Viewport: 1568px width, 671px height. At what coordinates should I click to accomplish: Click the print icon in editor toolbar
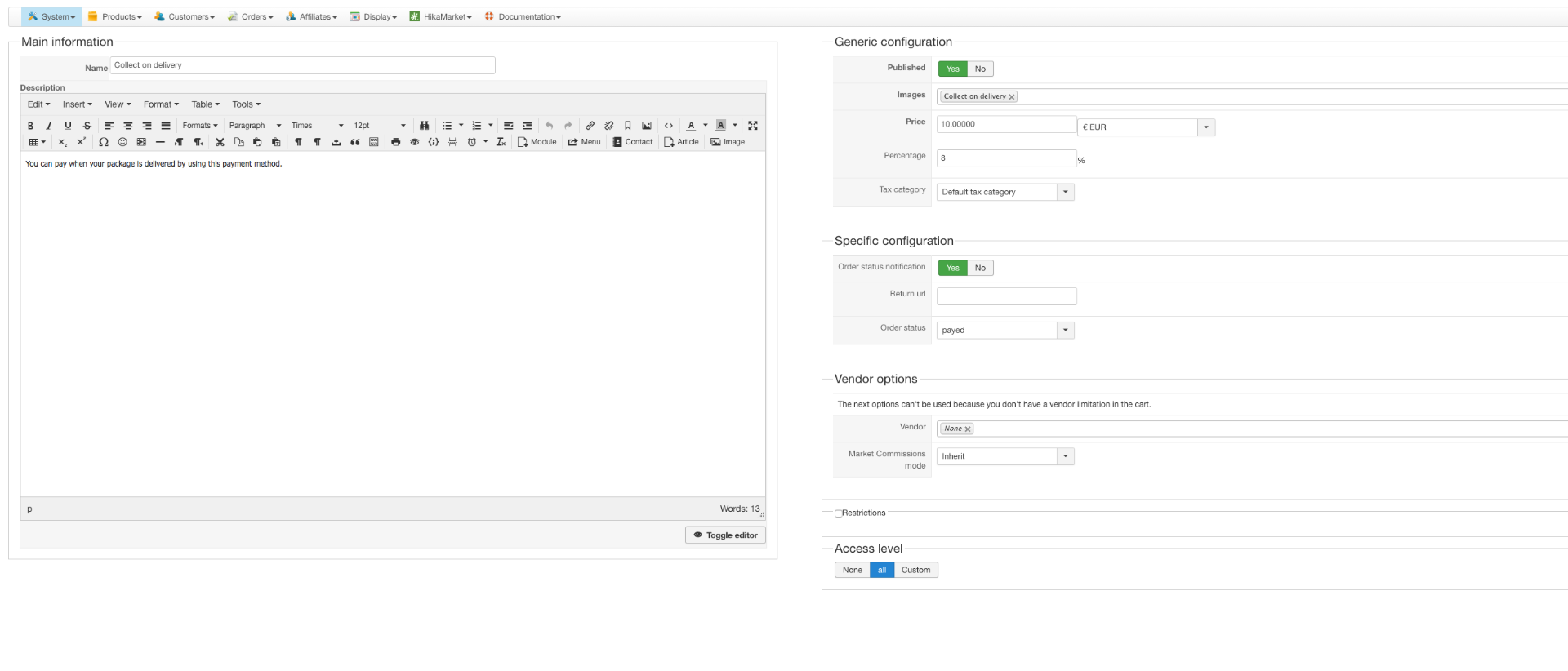(395, 142)
